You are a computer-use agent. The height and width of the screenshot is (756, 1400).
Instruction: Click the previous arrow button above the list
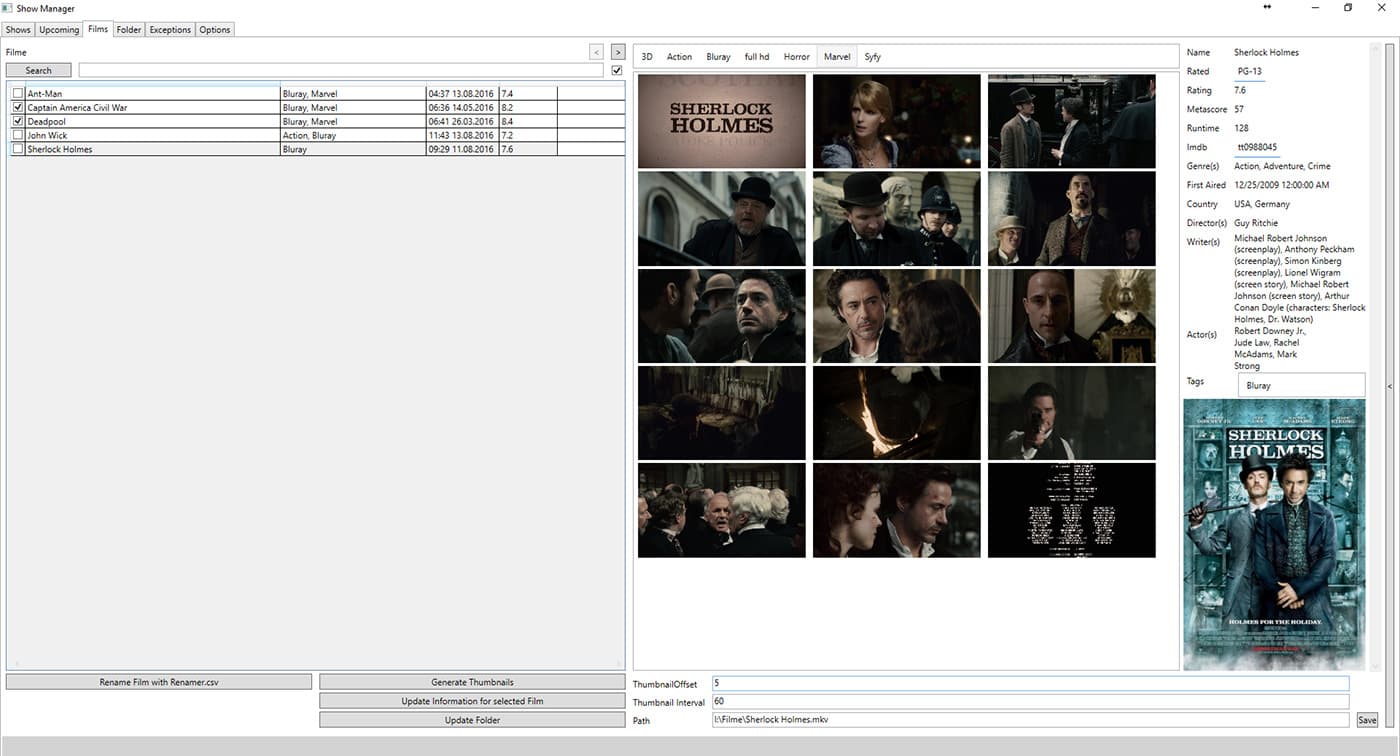click(x=597, y=51)
